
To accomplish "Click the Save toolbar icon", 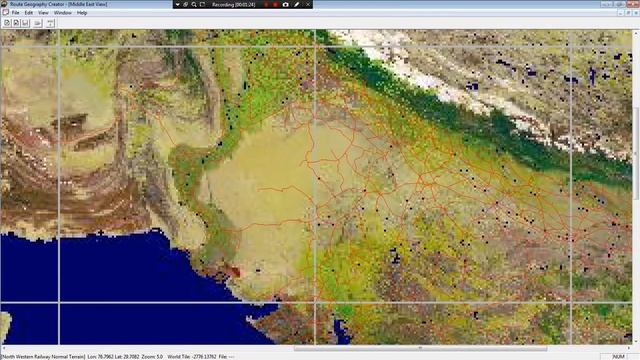I will 25,23.
